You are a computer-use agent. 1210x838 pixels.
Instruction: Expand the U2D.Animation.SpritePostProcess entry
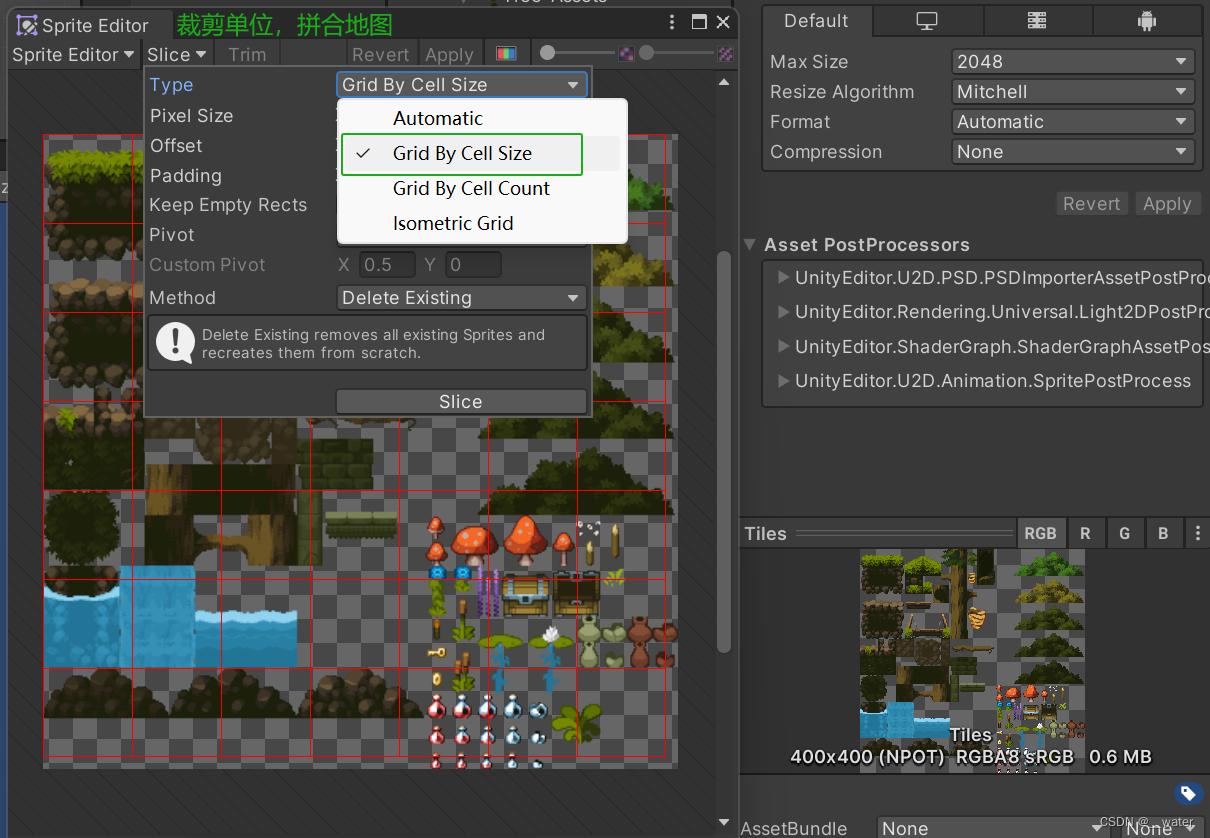[x=785, y=380]
